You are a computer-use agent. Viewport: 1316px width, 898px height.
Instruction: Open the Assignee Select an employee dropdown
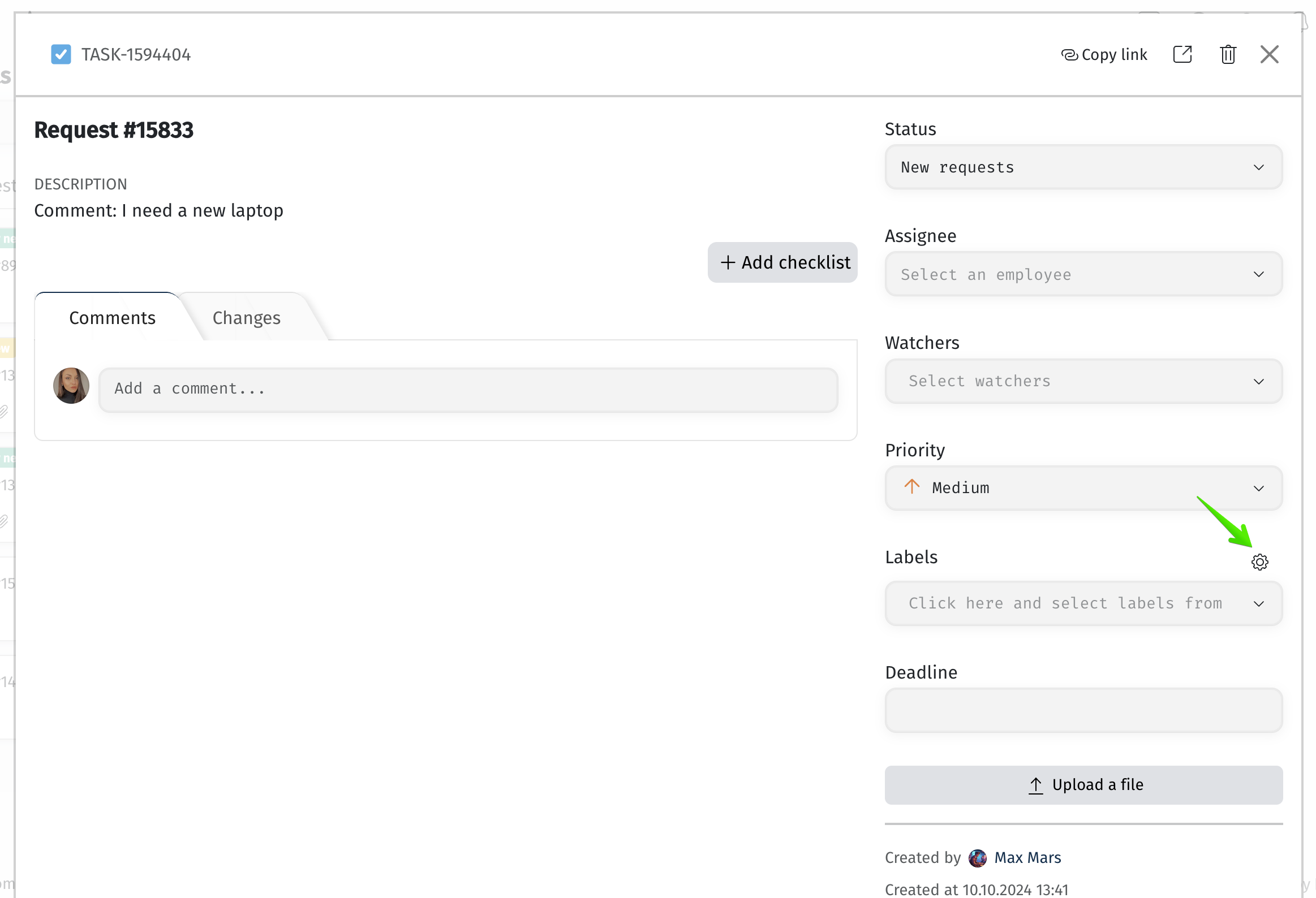(1083, 274)
